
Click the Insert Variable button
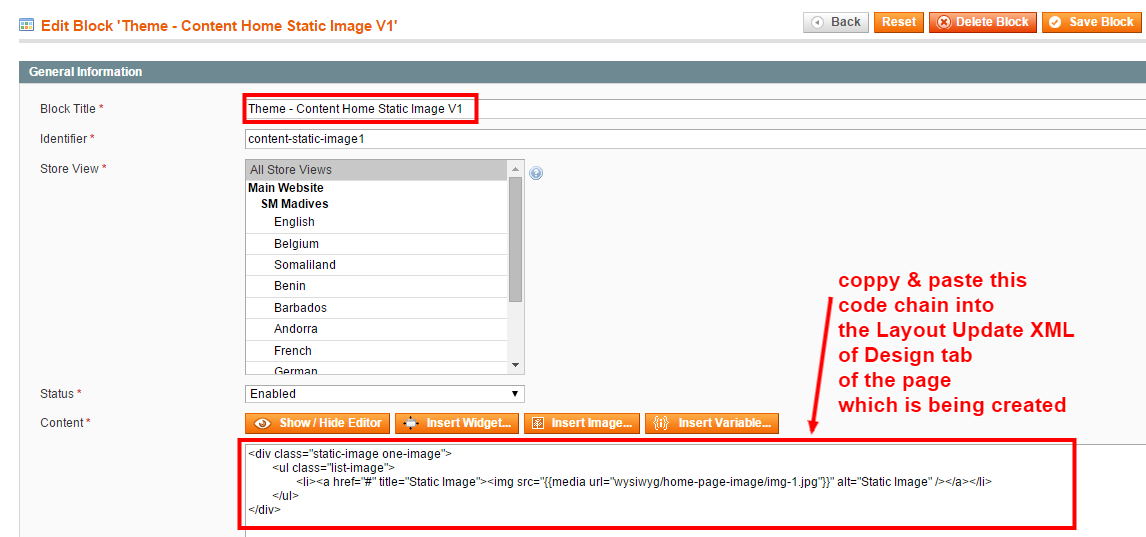click(712, 423)
